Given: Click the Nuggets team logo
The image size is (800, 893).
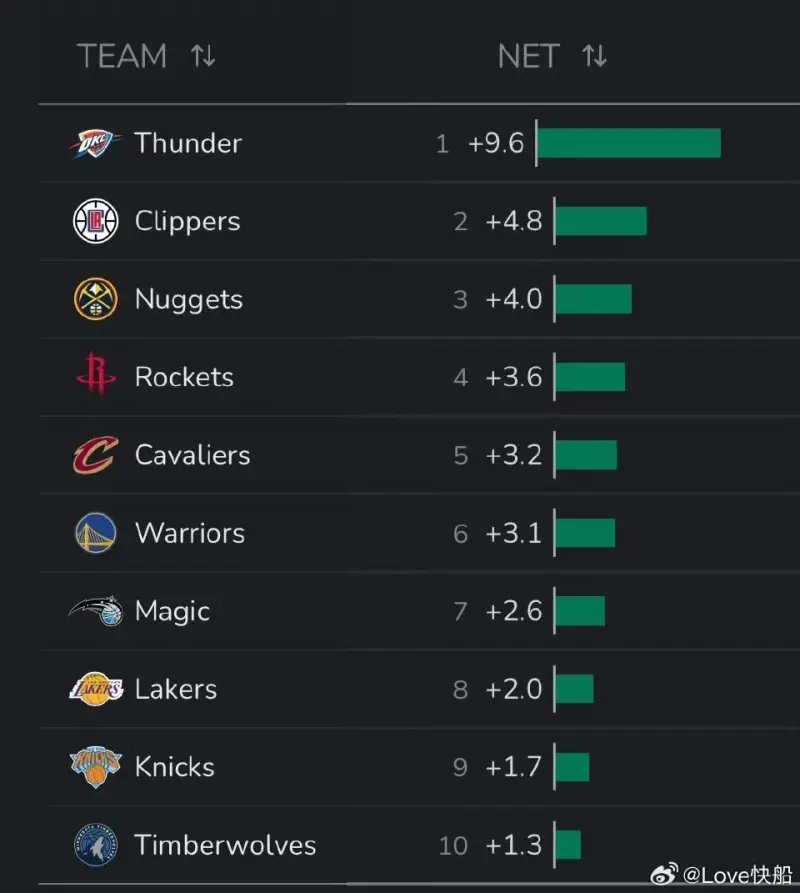Looking at the screenshot, I should click(96, 299).
